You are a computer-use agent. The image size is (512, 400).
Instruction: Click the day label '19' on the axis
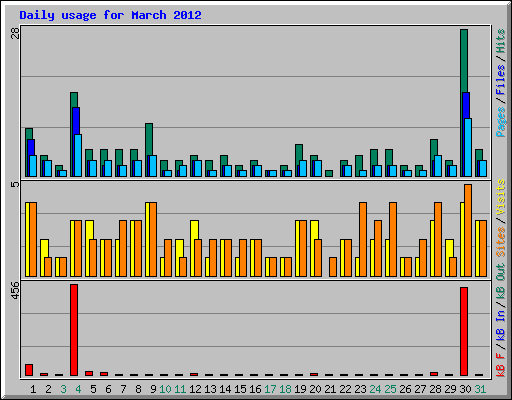pos(300,389)
